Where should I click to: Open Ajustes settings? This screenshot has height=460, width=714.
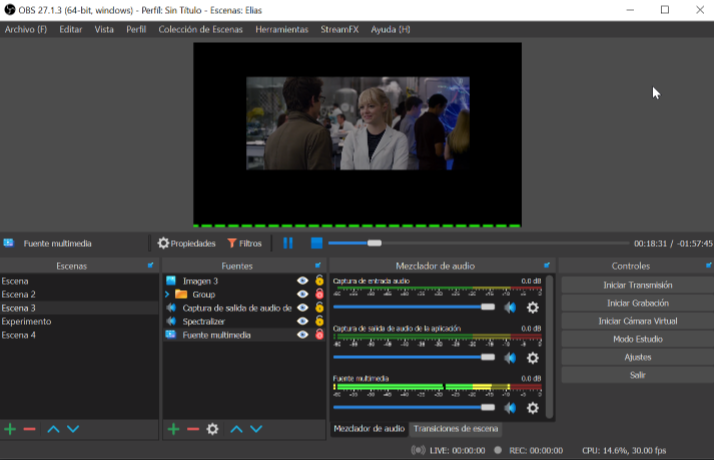pos(638,357)
